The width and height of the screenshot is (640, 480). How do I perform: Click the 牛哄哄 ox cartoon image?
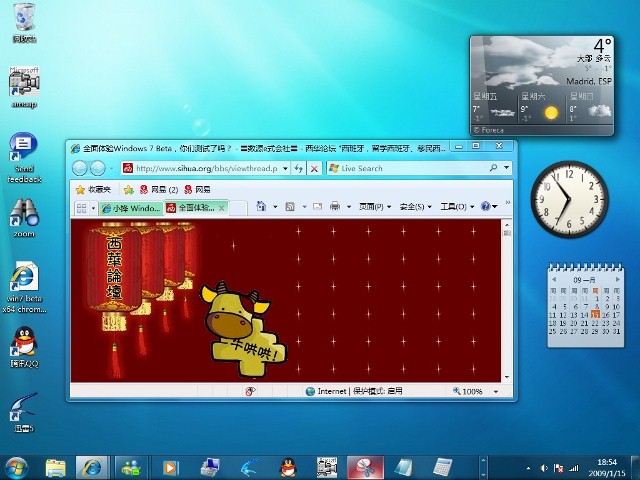[243, 329]
